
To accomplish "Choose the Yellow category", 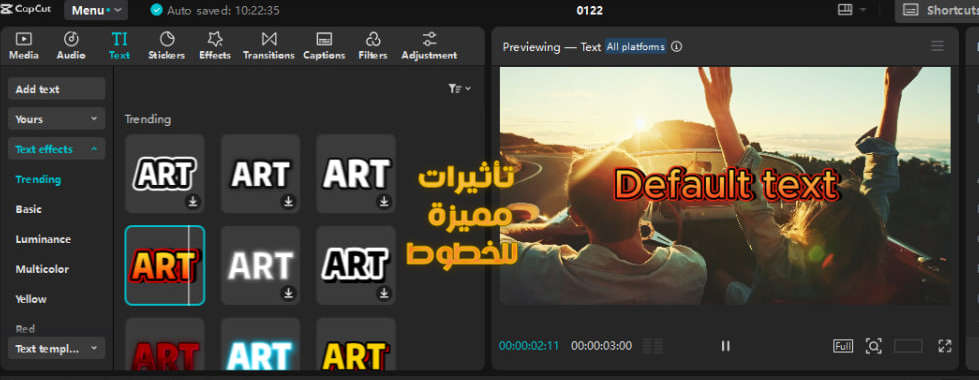I will click(31, 299).
